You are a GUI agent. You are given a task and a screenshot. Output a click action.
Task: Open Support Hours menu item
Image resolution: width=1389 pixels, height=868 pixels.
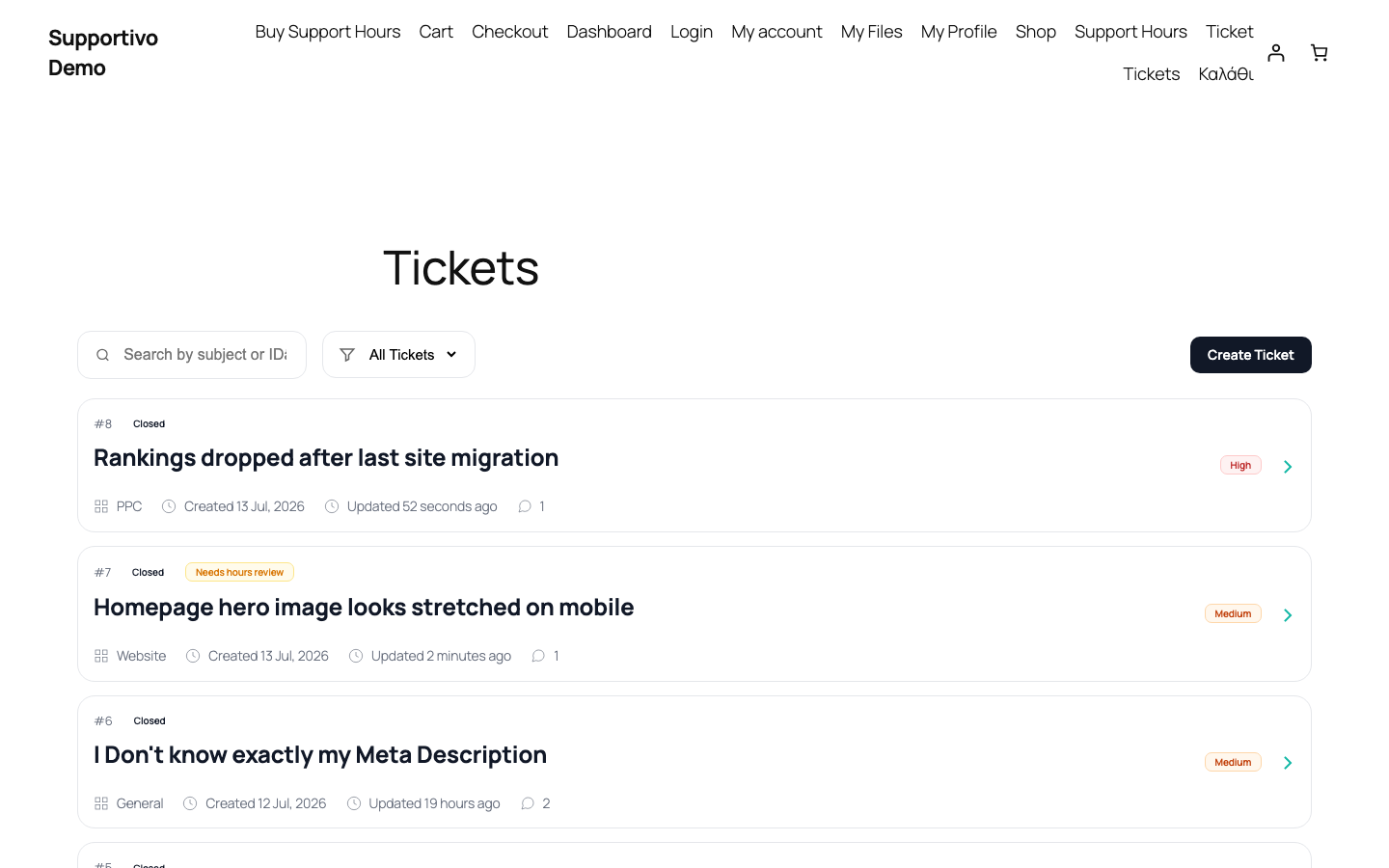[1130, 32]
